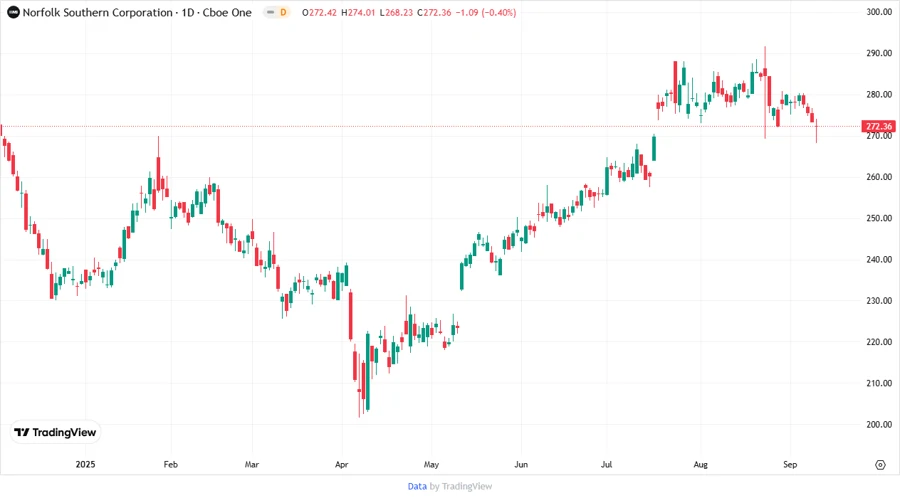
Task: Click the Mar time axis label
Action: 251,465
